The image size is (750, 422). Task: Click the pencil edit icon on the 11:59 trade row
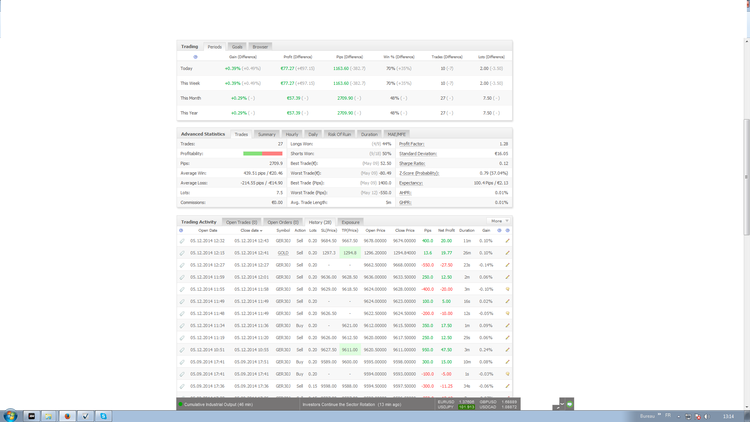click(x=507, y=277)
